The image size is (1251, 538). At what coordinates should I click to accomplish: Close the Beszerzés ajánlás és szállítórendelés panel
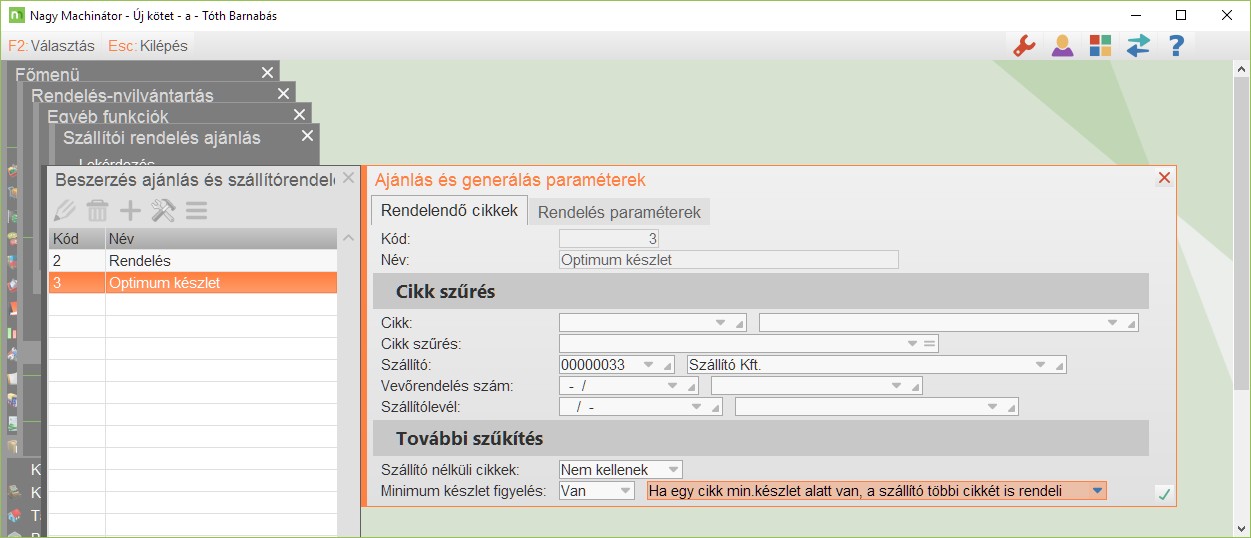[x=348, y=178]
